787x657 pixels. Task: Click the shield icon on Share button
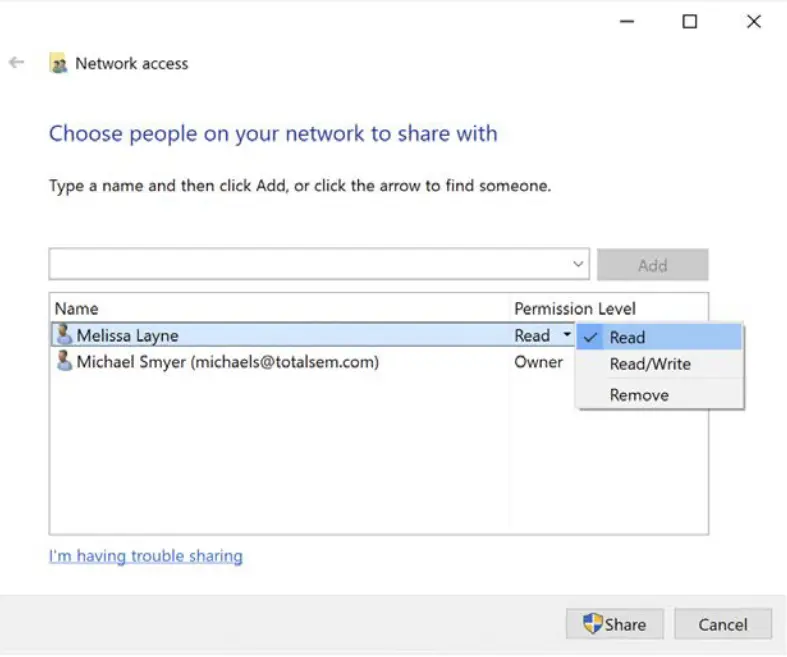click(592, 624)
